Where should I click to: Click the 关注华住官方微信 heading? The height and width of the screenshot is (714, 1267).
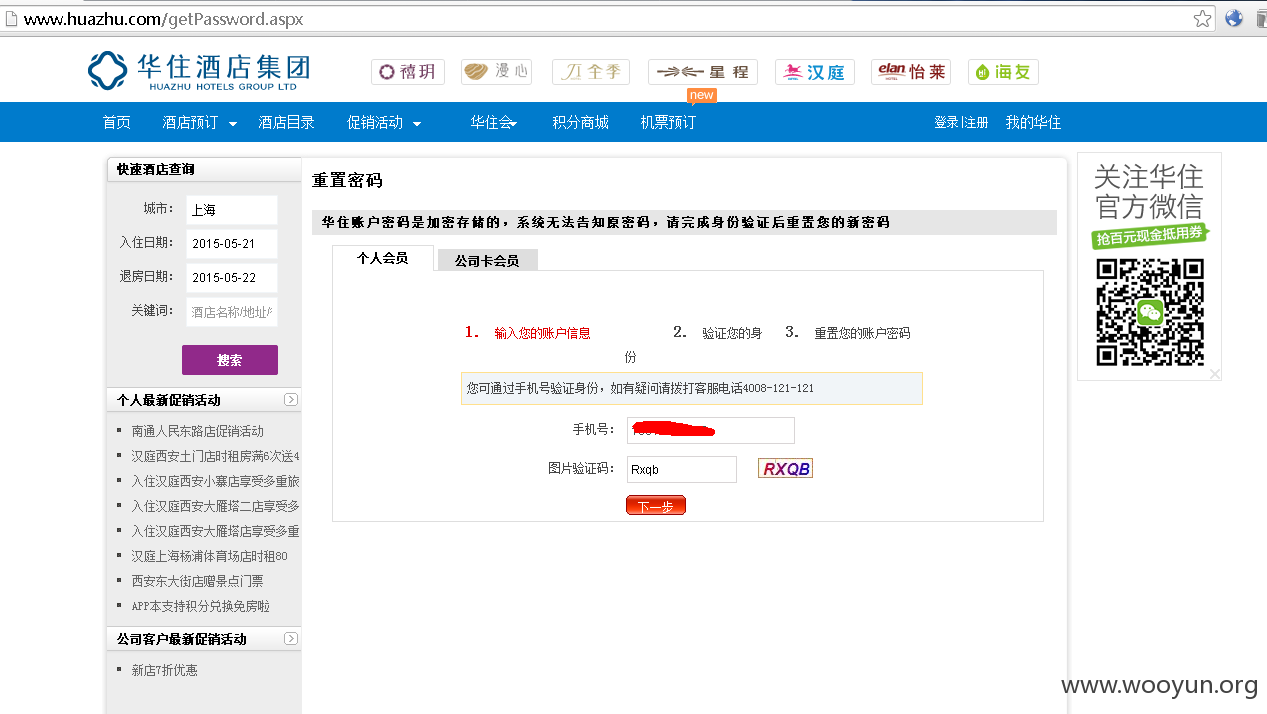(x=1149, y=192)
